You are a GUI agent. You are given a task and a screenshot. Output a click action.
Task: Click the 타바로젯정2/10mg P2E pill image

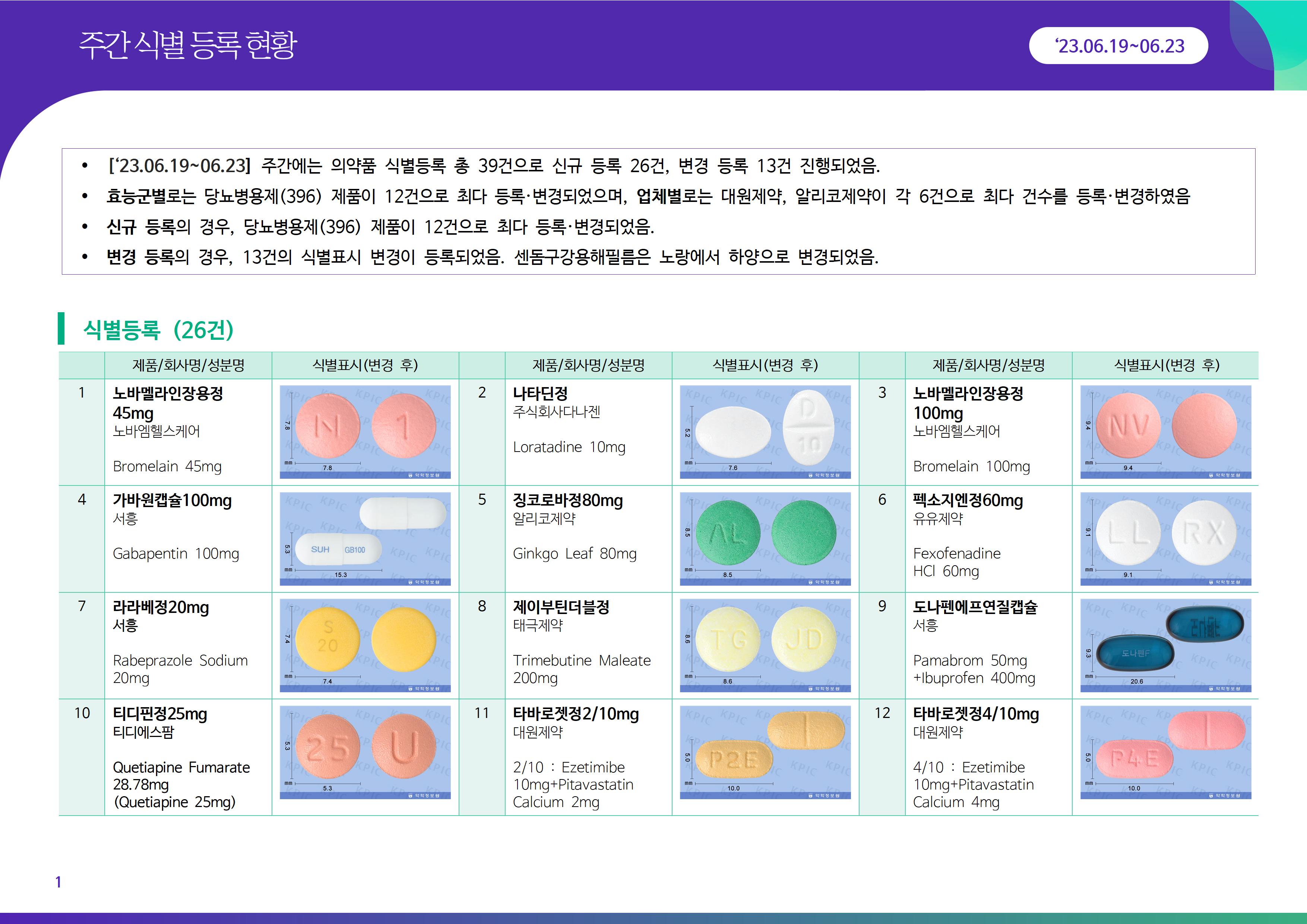[765, 752]
